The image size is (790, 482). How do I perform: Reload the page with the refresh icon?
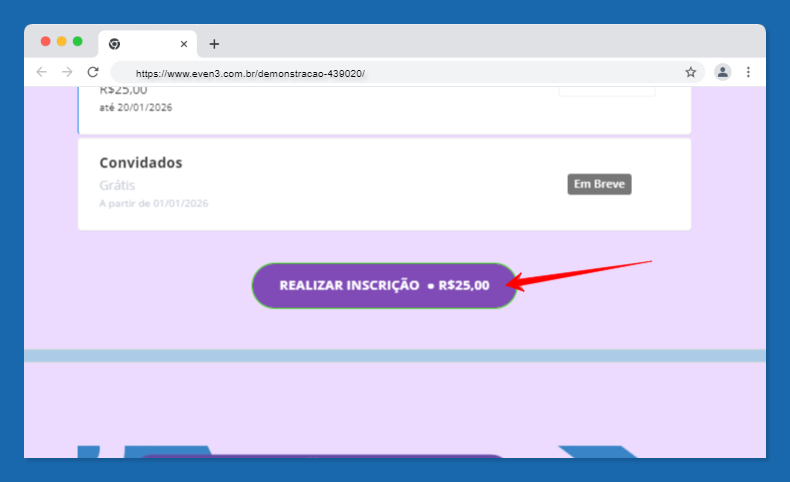click(x=93, y=72)
